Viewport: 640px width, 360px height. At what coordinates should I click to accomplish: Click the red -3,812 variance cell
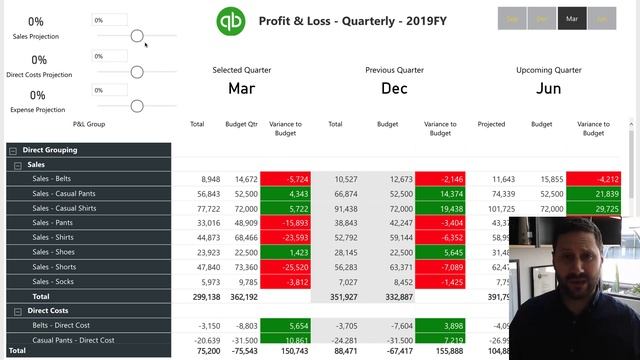[x=285, y=282]
